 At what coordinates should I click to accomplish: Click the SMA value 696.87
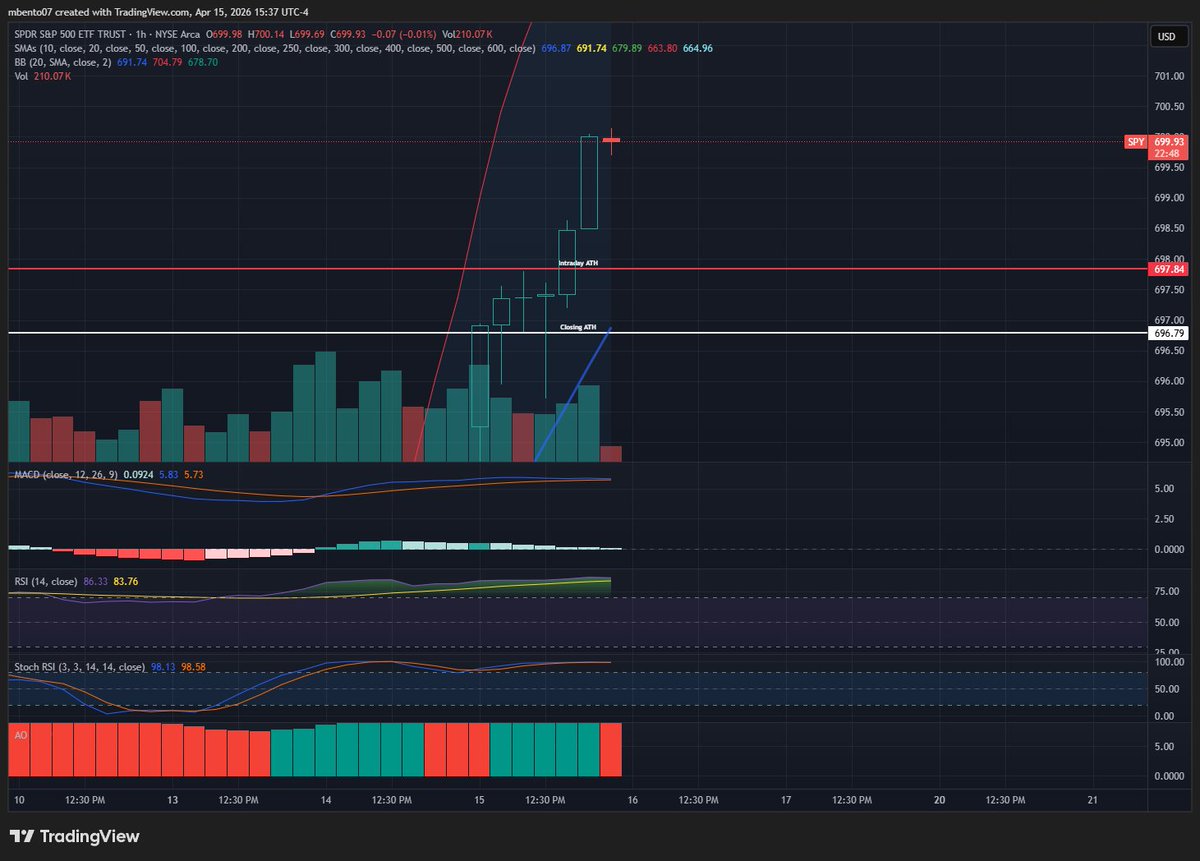[555, 48]
